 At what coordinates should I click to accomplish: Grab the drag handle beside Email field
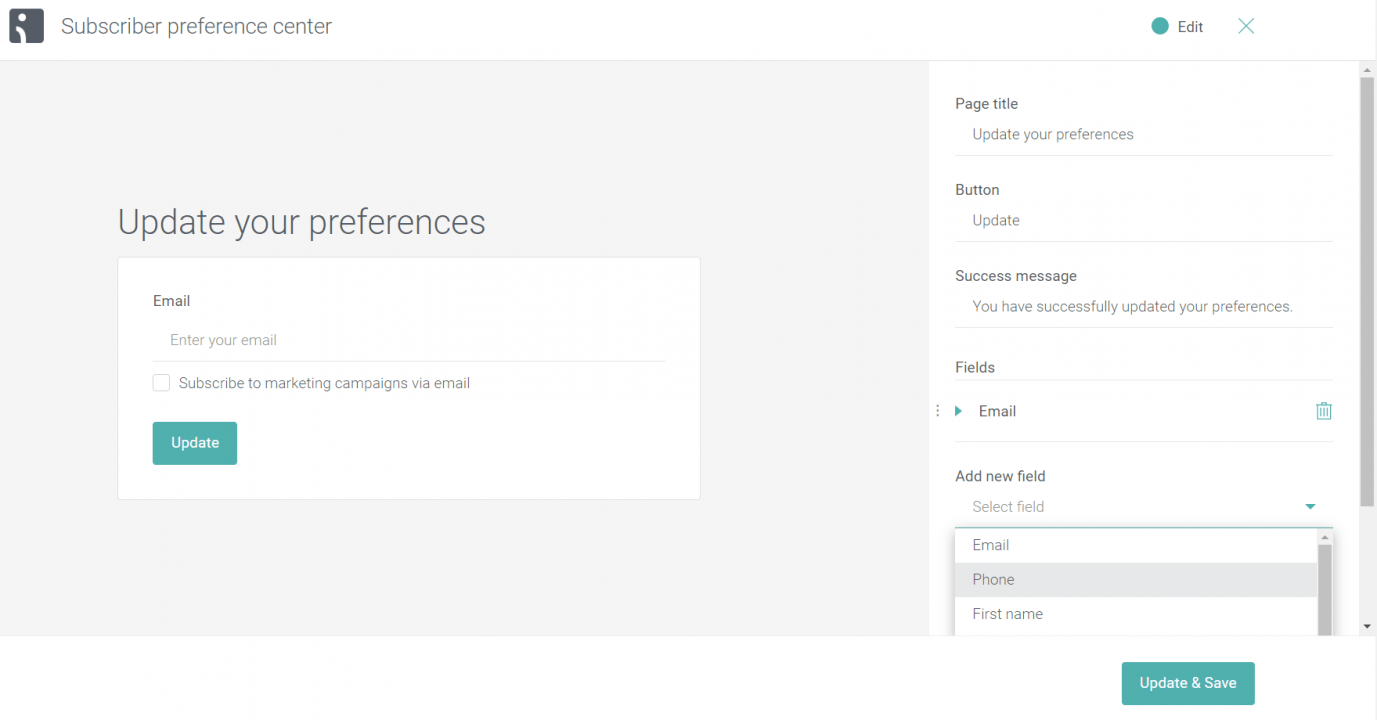pos(937,411)
